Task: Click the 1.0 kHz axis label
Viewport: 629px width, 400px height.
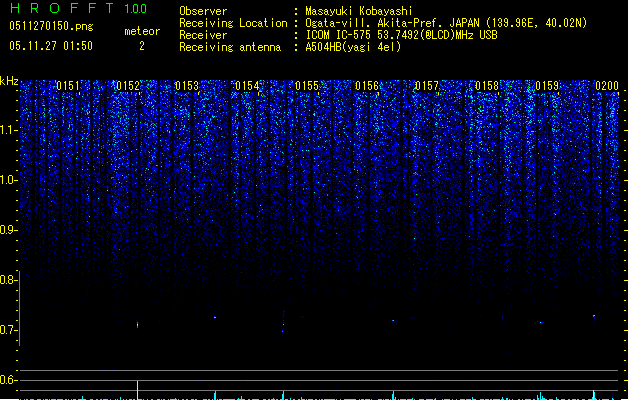Action: 8,180
